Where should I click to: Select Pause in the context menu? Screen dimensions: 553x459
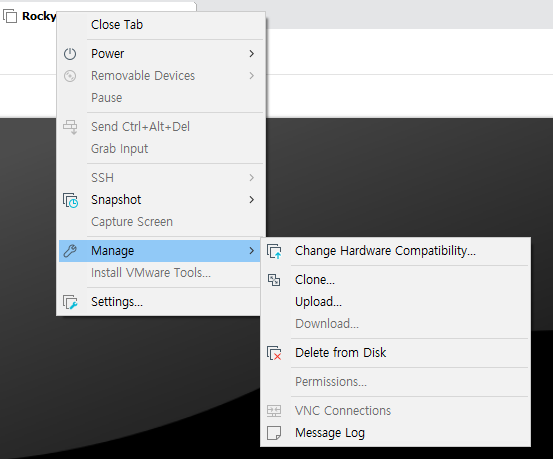pyautogui.click(x=161, y=97)
